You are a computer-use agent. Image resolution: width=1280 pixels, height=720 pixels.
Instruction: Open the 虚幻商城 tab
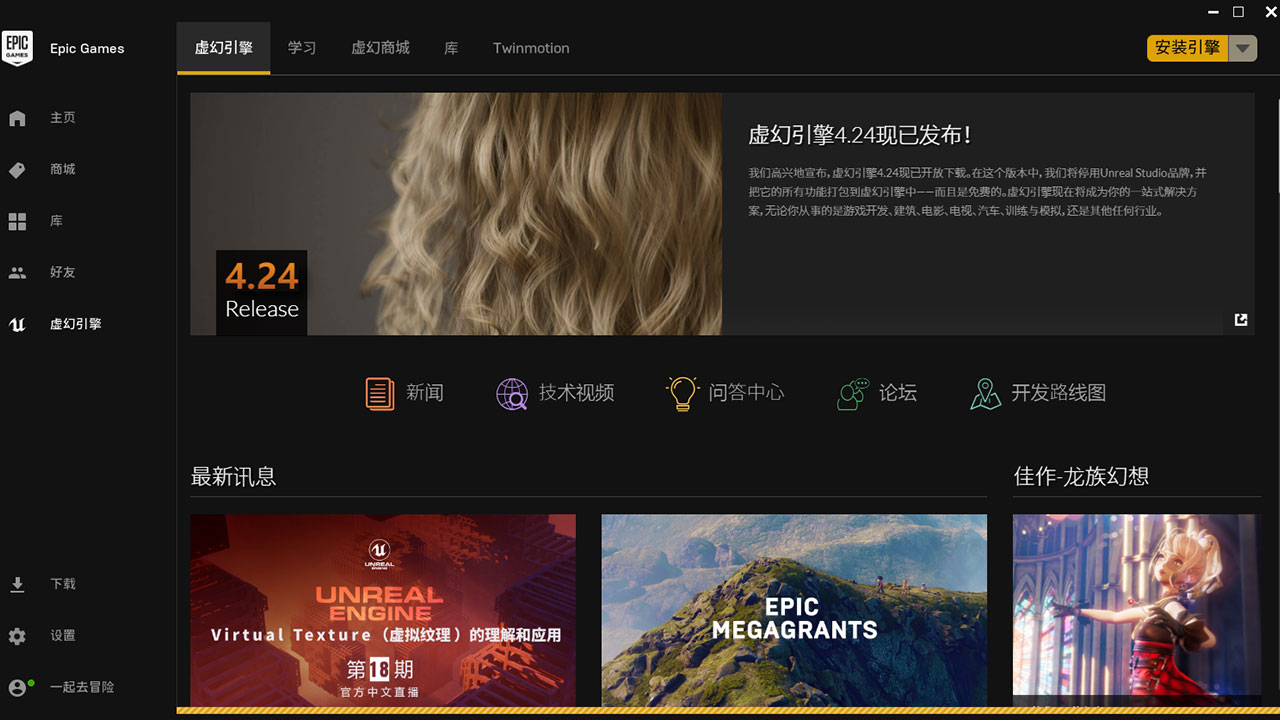click(381, 48)
